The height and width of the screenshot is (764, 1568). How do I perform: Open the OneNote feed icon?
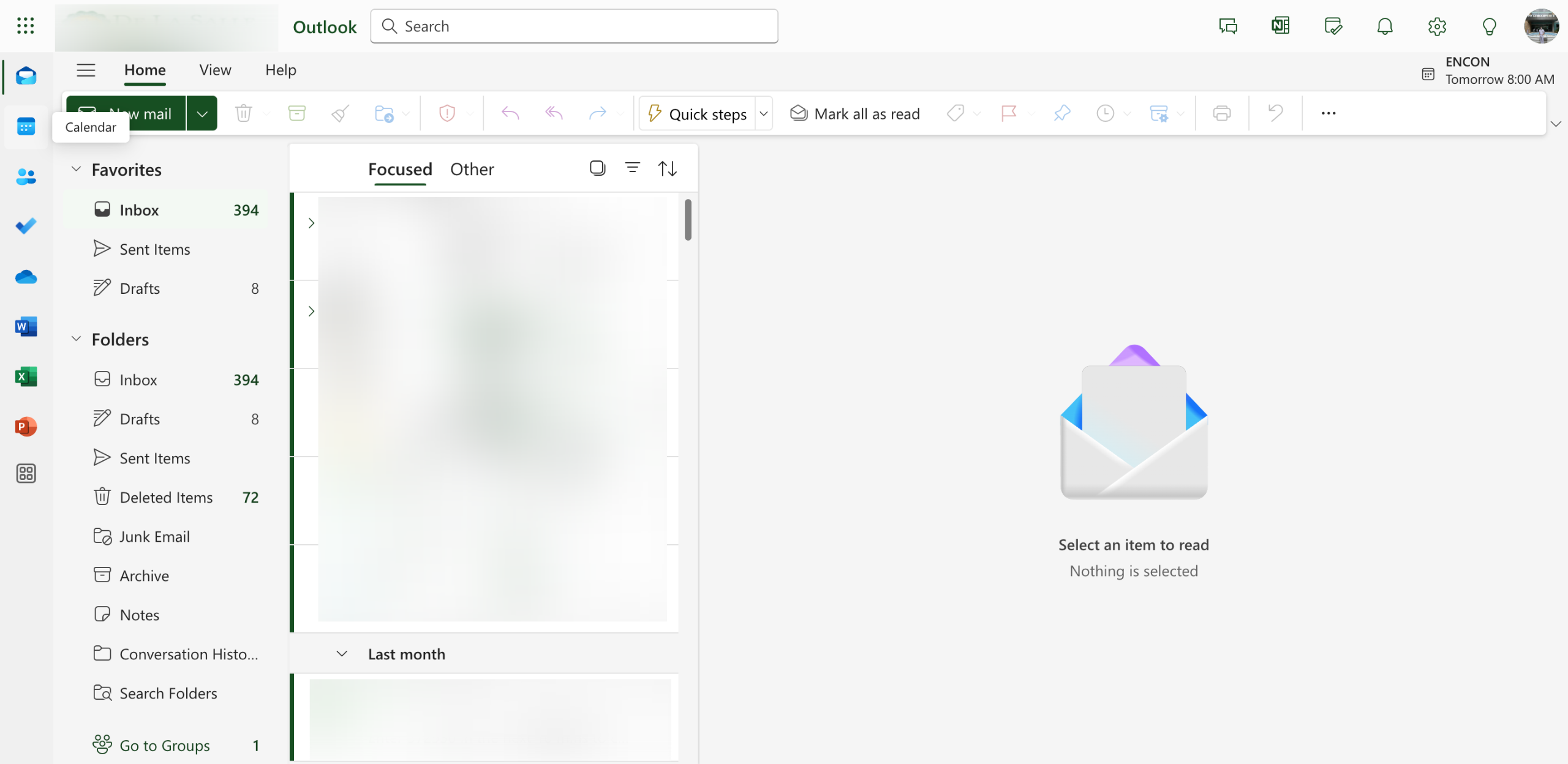(1280, 26)
